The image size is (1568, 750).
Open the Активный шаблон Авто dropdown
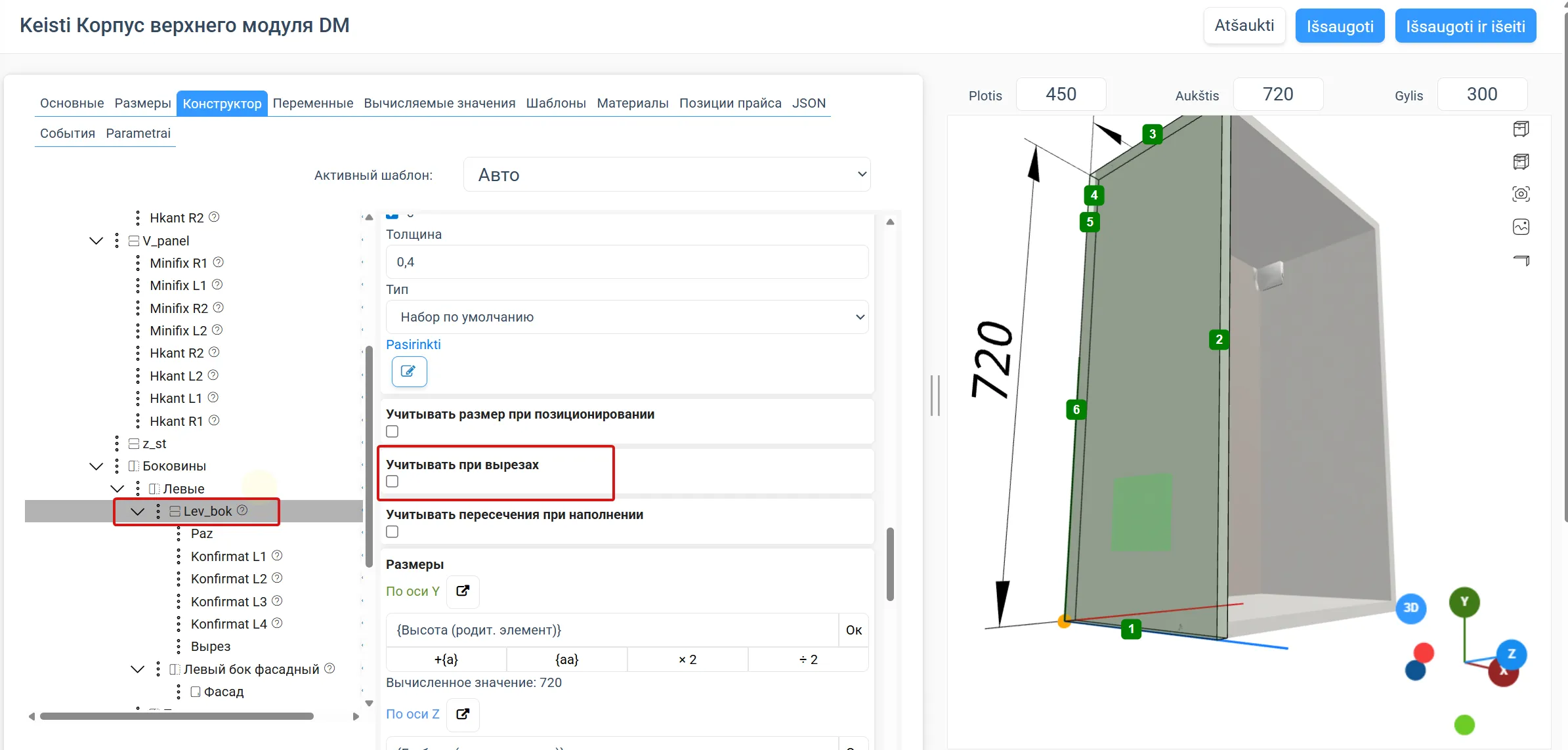(667, 175)
